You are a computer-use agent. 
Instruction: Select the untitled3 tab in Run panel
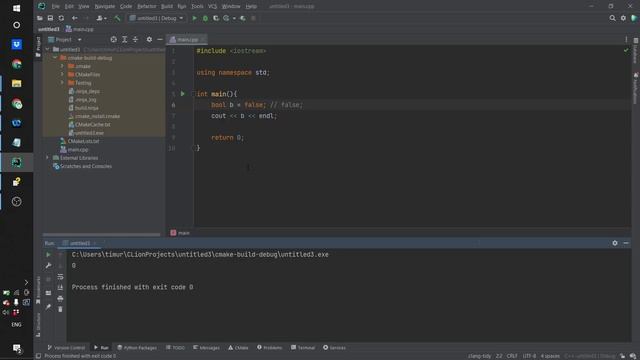(x=80, y=243)
